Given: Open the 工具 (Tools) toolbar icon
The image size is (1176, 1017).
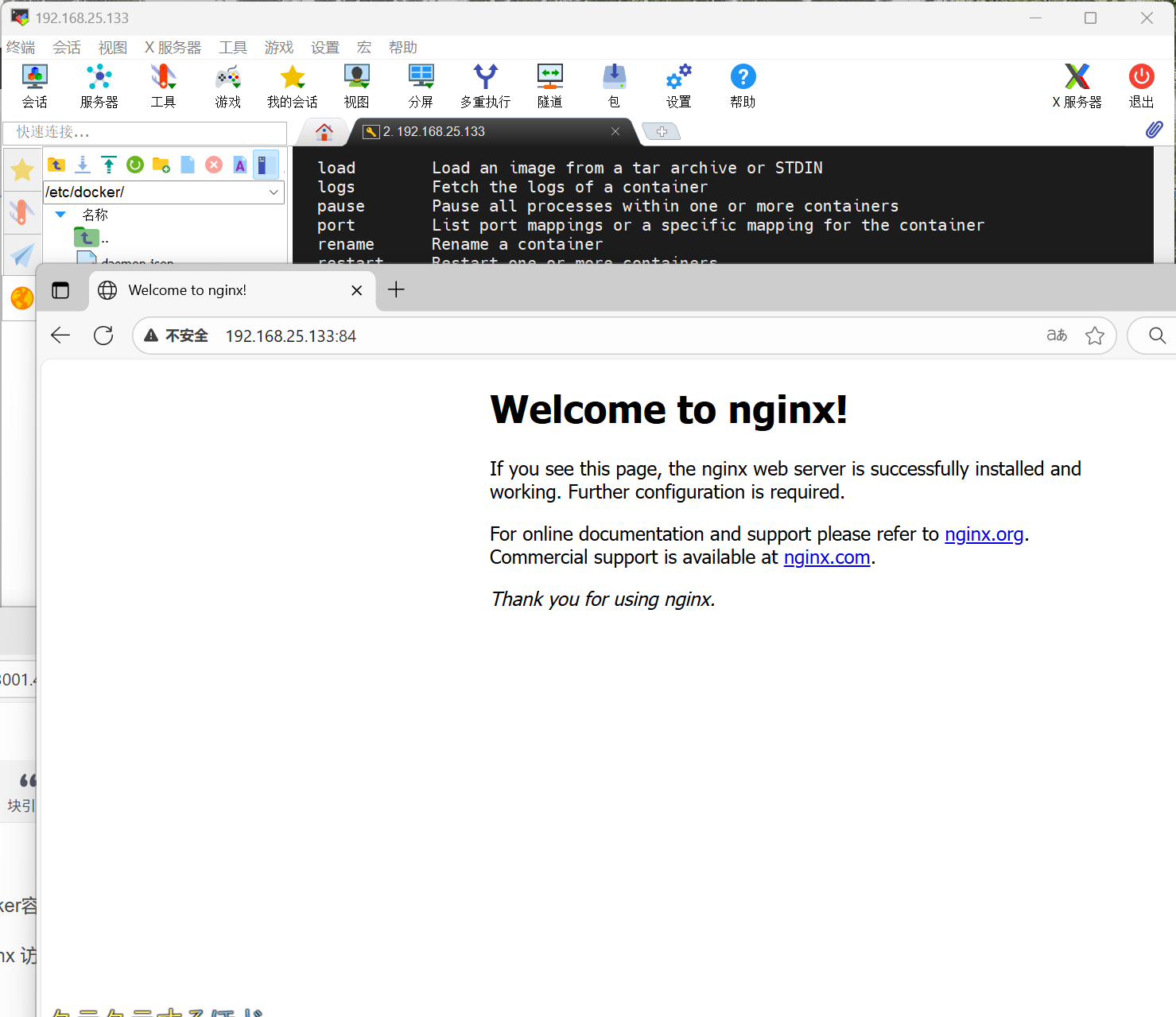Looking at the screenshot, I should click(163, 86).
